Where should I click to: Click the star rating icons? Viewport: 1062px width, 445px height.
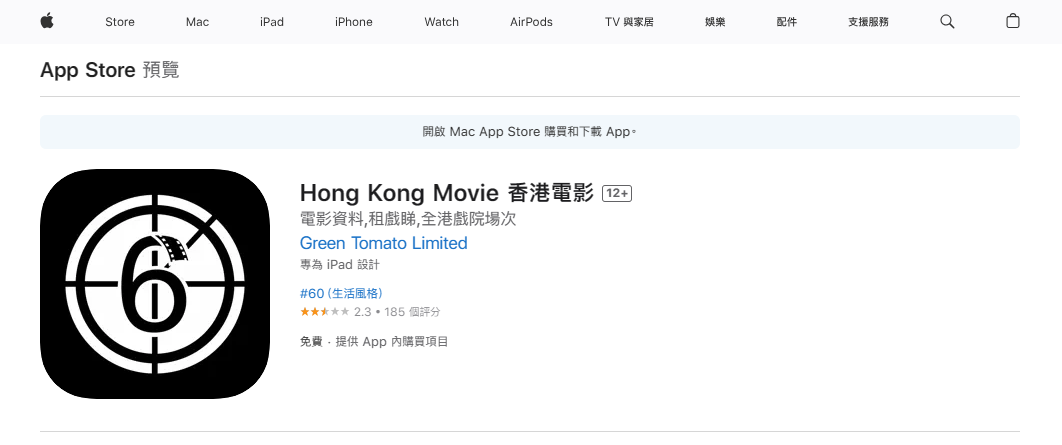(x=324, y=312)
